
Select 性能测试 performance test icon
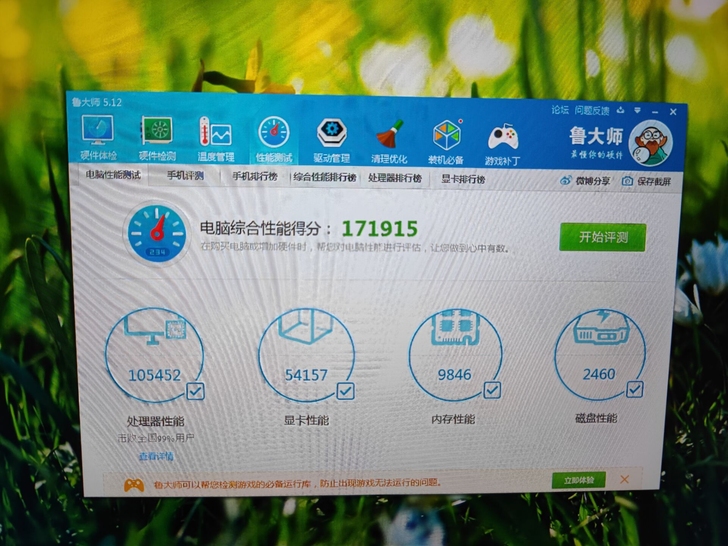[274, 140]
